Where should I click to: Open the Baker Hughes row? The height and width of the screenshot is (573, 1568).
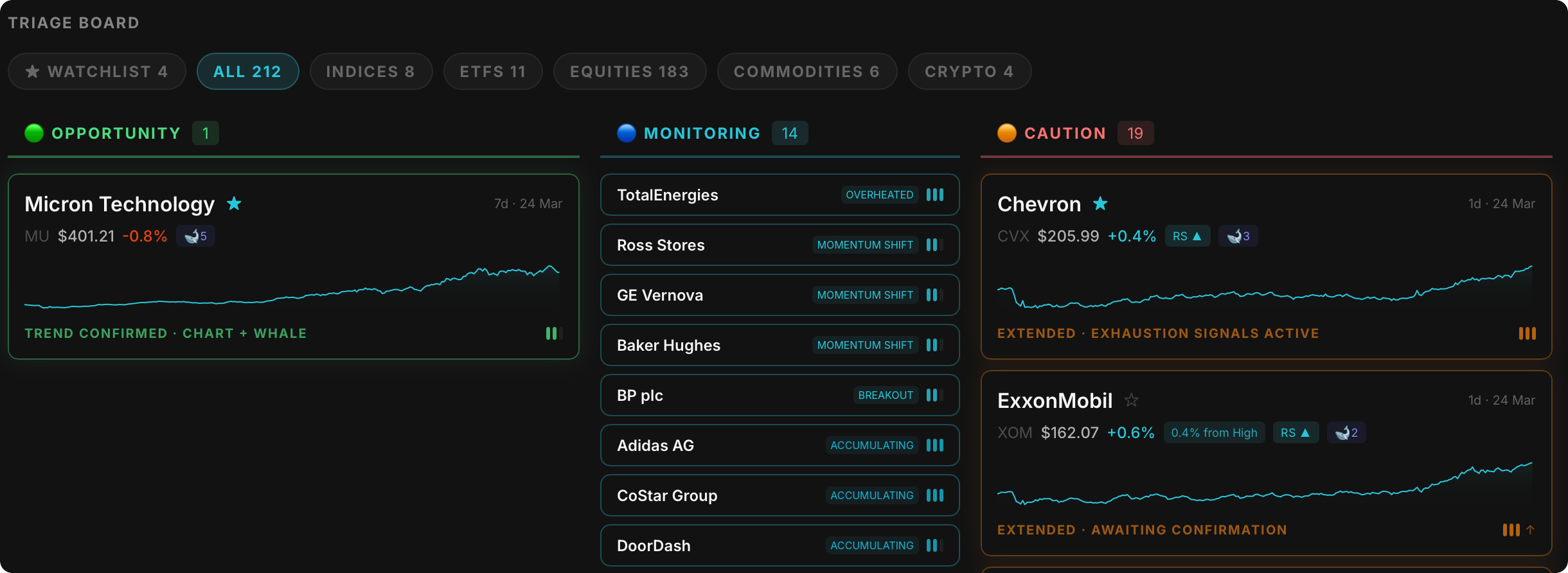[780, 345]
